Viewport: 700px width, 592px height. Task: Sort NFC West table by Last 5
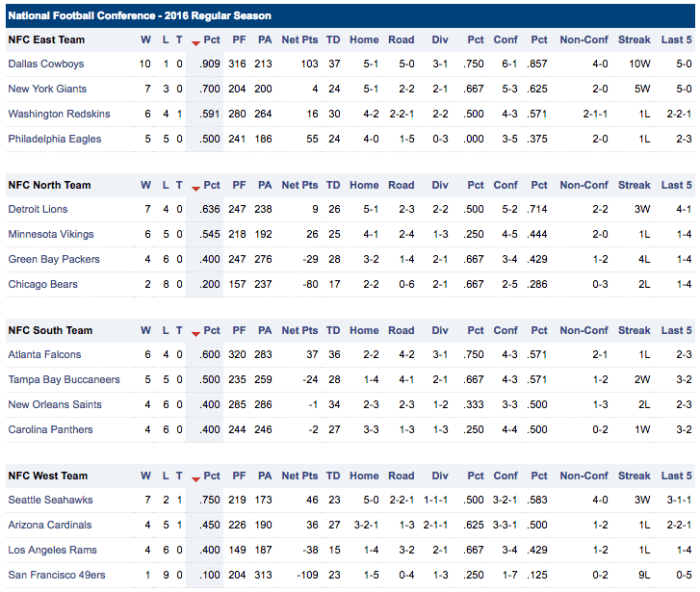point(676,475)
